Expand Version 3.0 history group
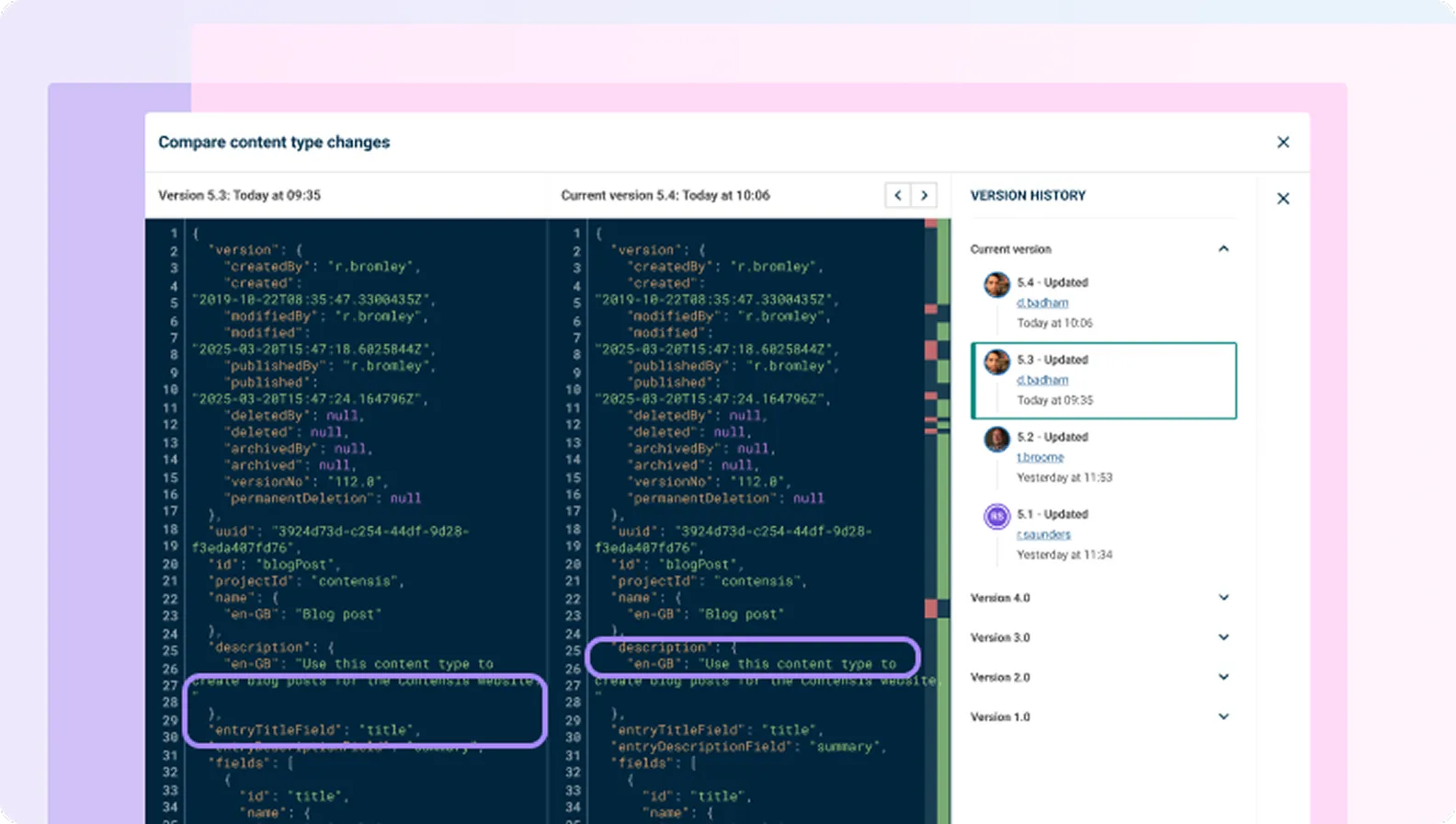This screenshot has width=1456, height=824. (x=1223, y=637)
